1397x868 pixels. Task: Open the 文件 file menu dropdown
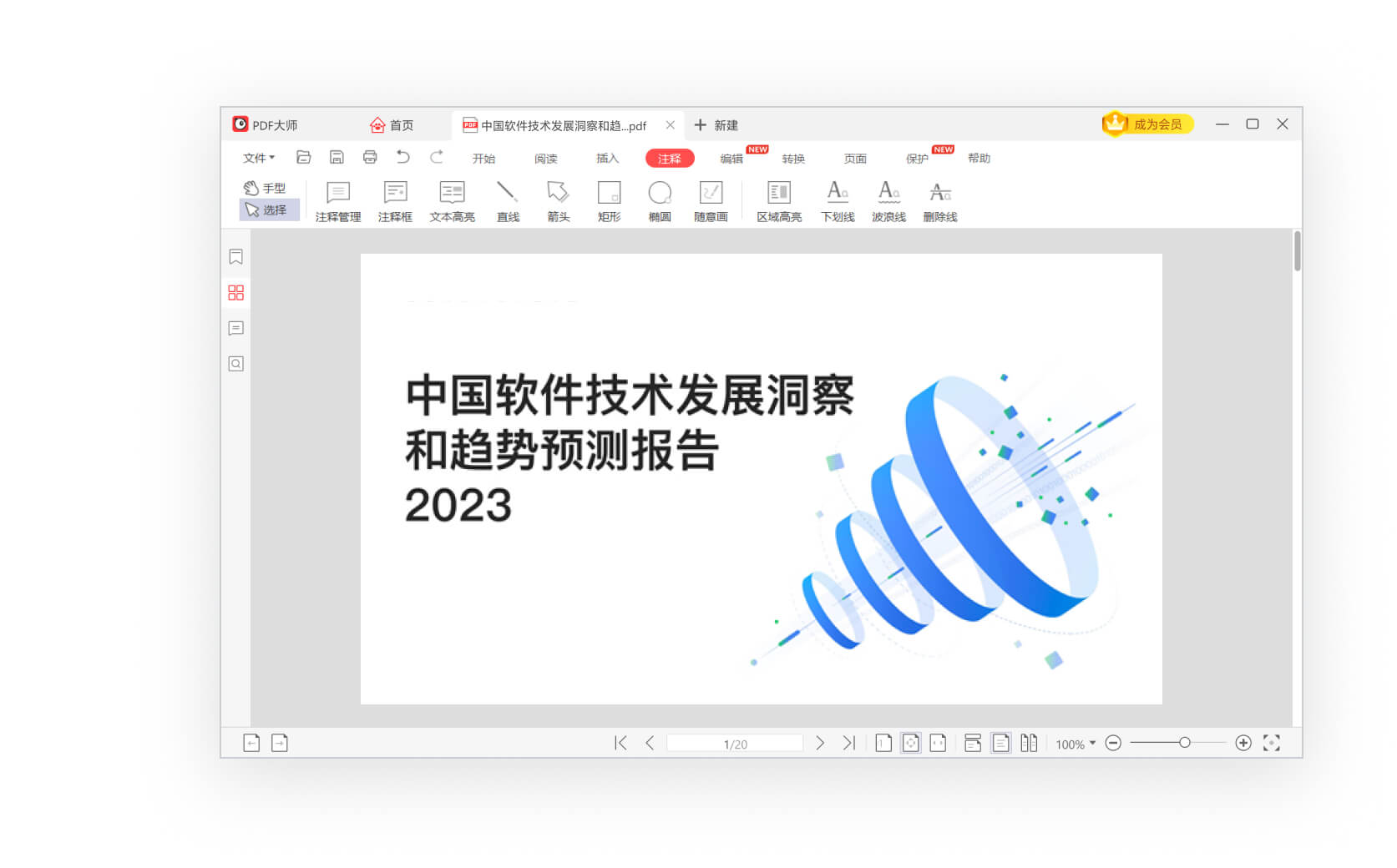coord(258,158)
